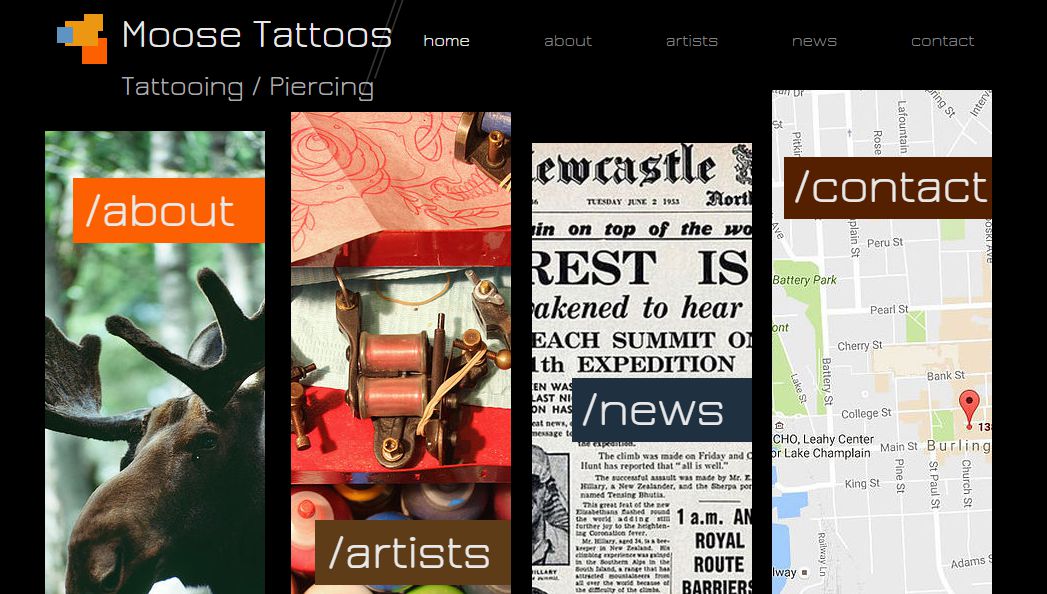This screenshot has height=594, width=1047.
Task: Click the Battery Park label on map
Action: point(804,280)
